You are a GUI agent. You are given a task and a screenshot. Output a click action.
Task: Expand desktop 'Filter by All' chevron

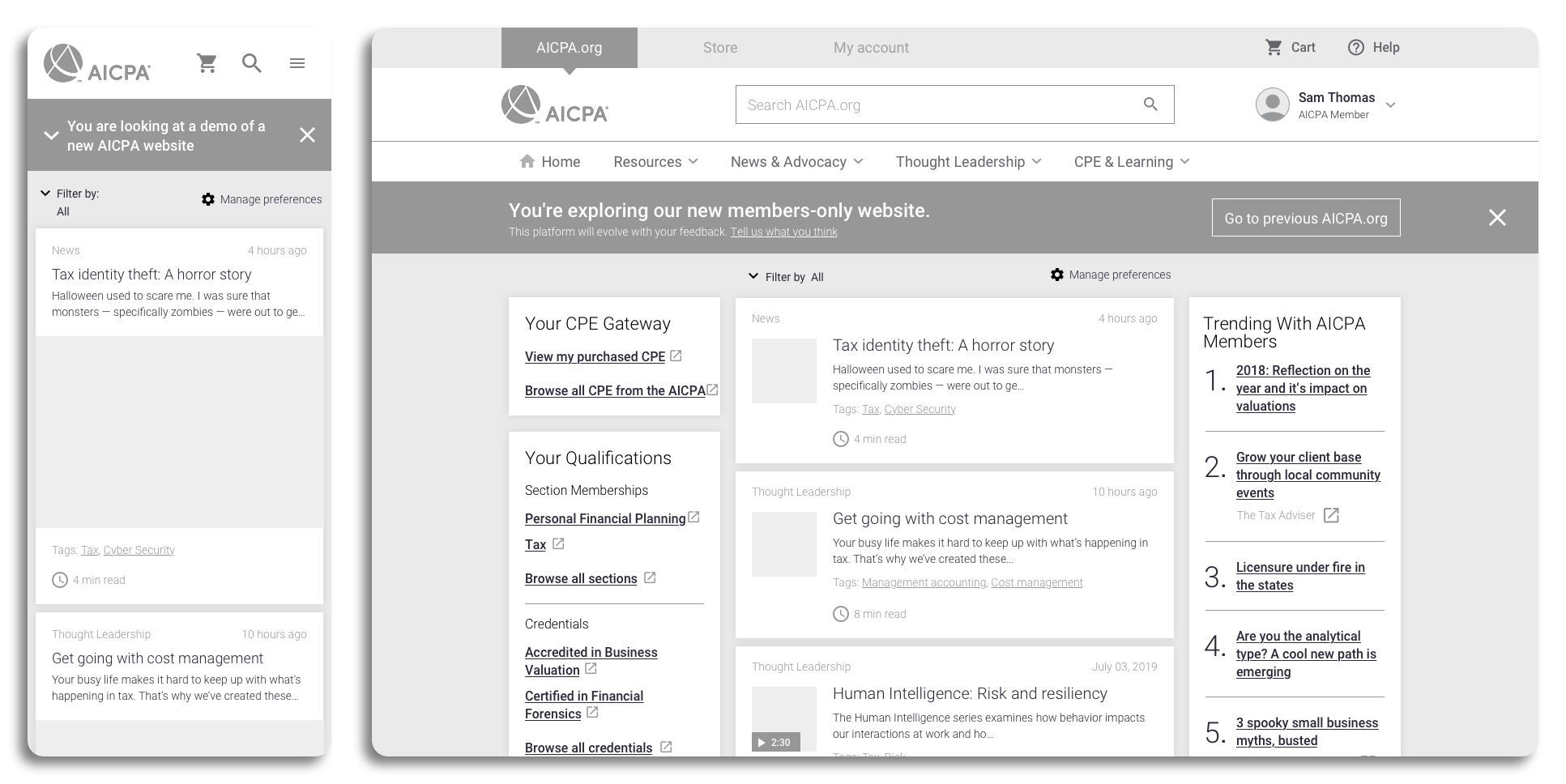point(753,276)
